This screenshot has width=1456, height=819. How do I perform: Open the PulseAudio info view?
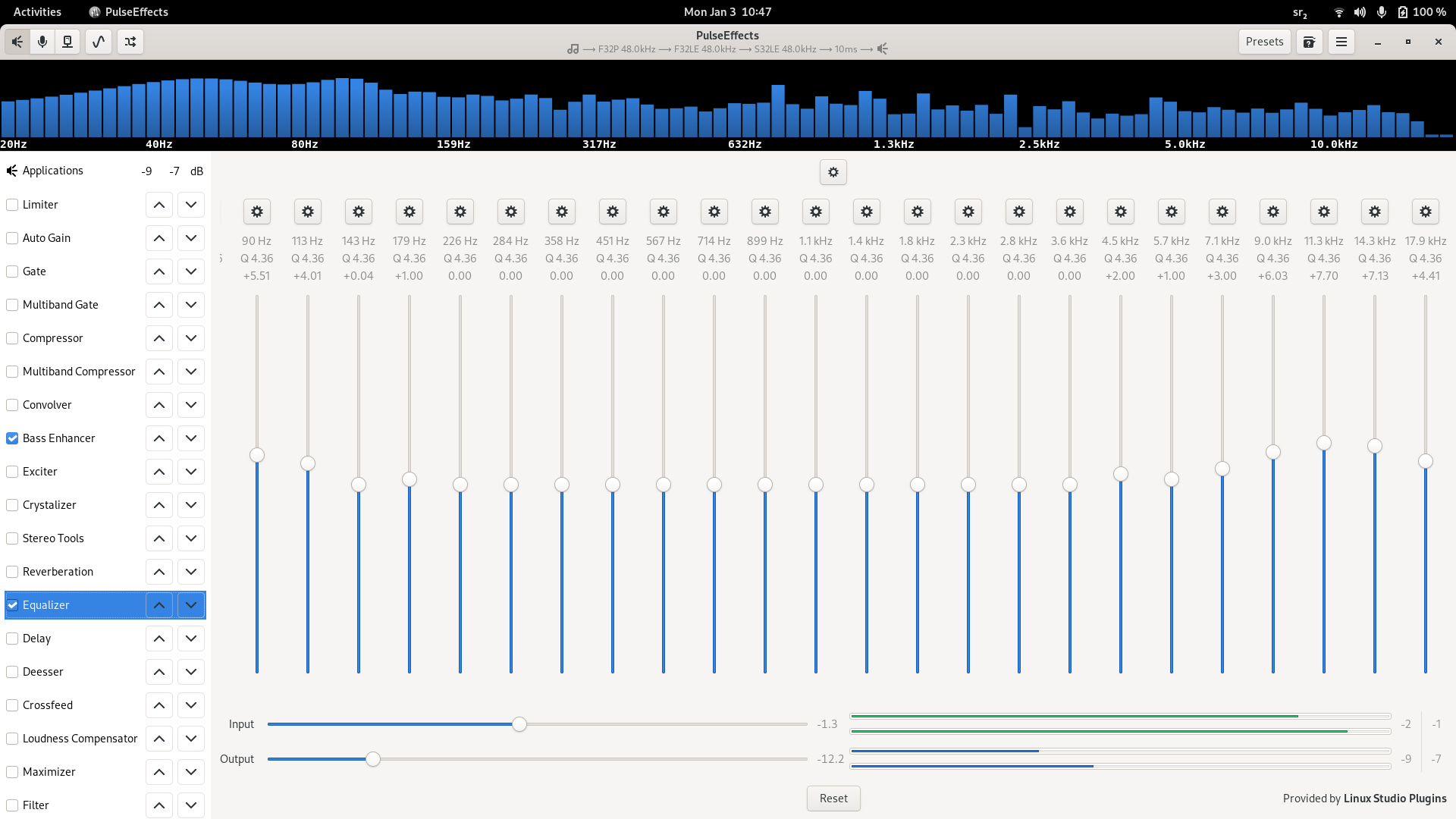pyautogui.click(x=67, y=42)
